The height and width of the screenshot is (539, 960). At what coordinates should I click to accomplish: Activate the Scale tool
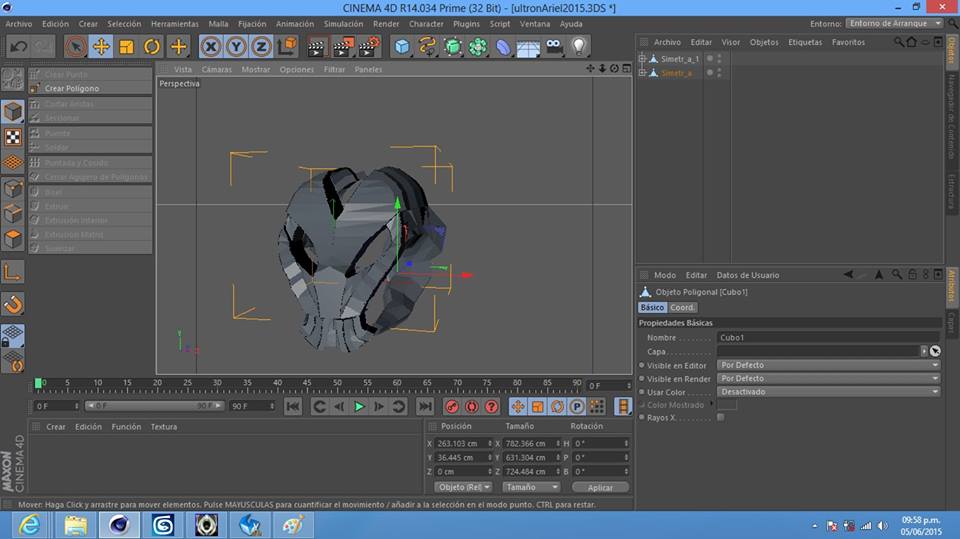coord(127,47)
